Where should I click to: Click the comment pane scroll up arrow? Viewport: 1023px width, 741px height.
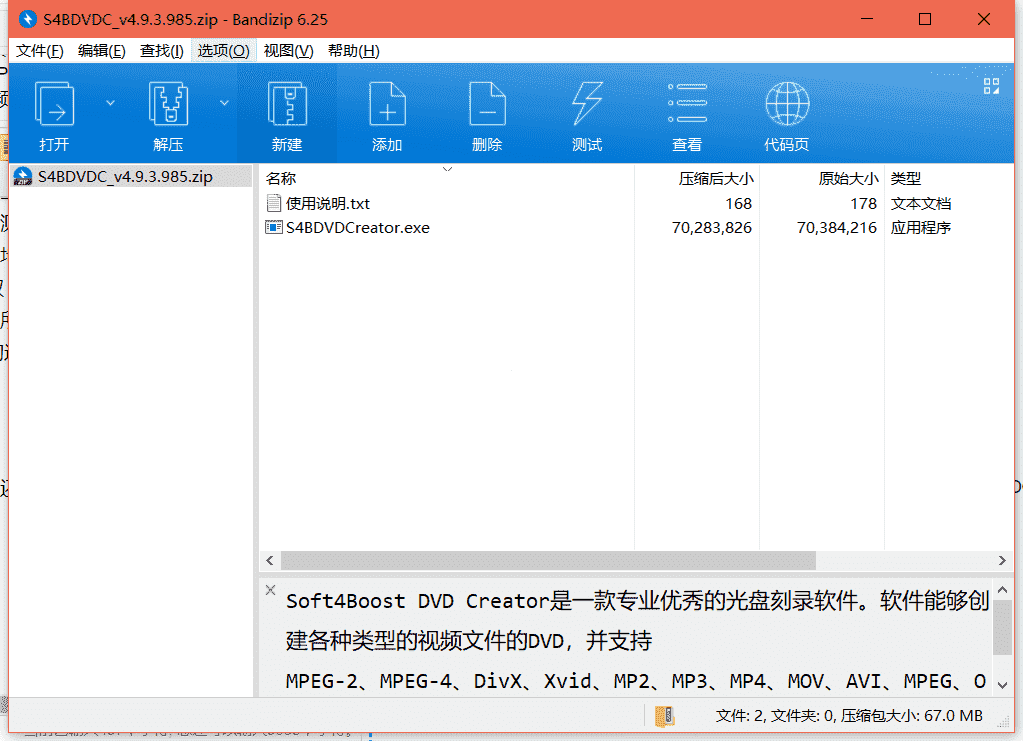click(1002, 590)
